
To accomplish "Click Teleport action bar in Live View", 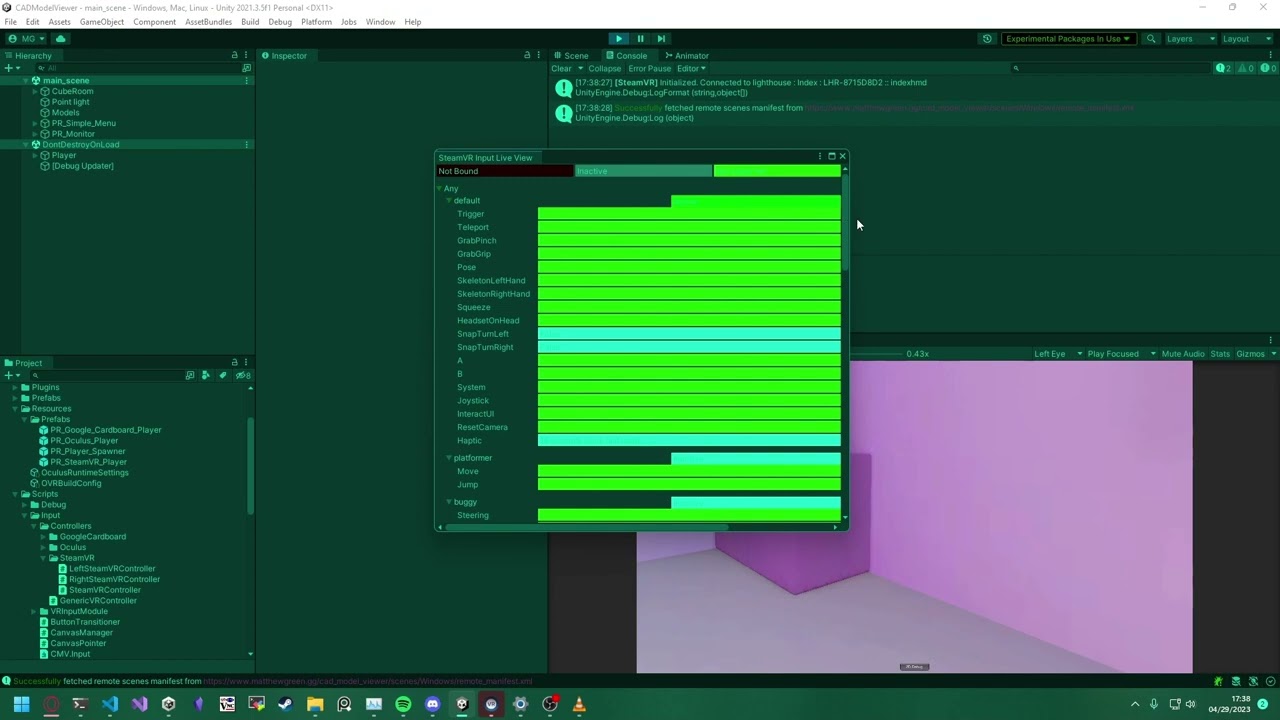I will pyautogui.click(x=689, y=227).
